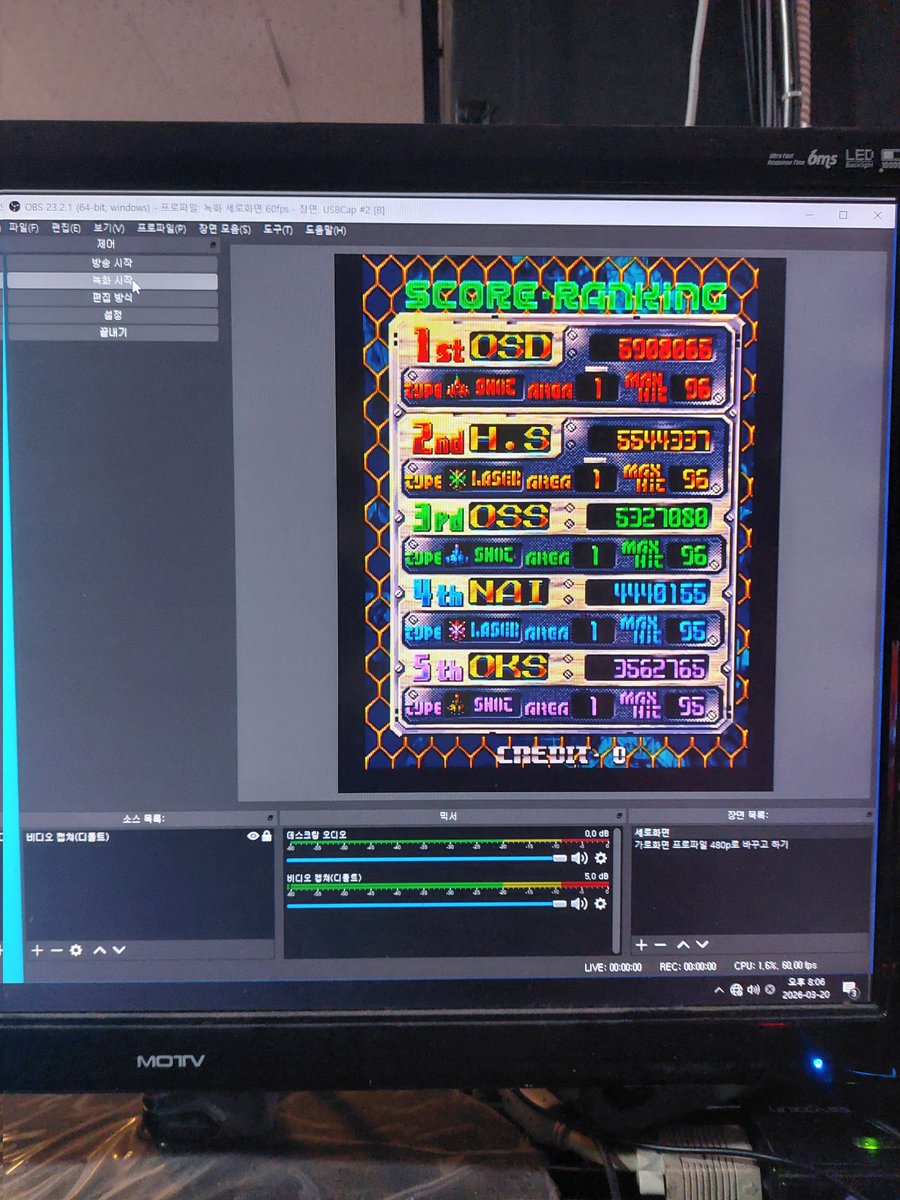900x1200 pixels.
Task: Move source up with the up arrow
Action: pyautogui.click(x=99, y=950)
